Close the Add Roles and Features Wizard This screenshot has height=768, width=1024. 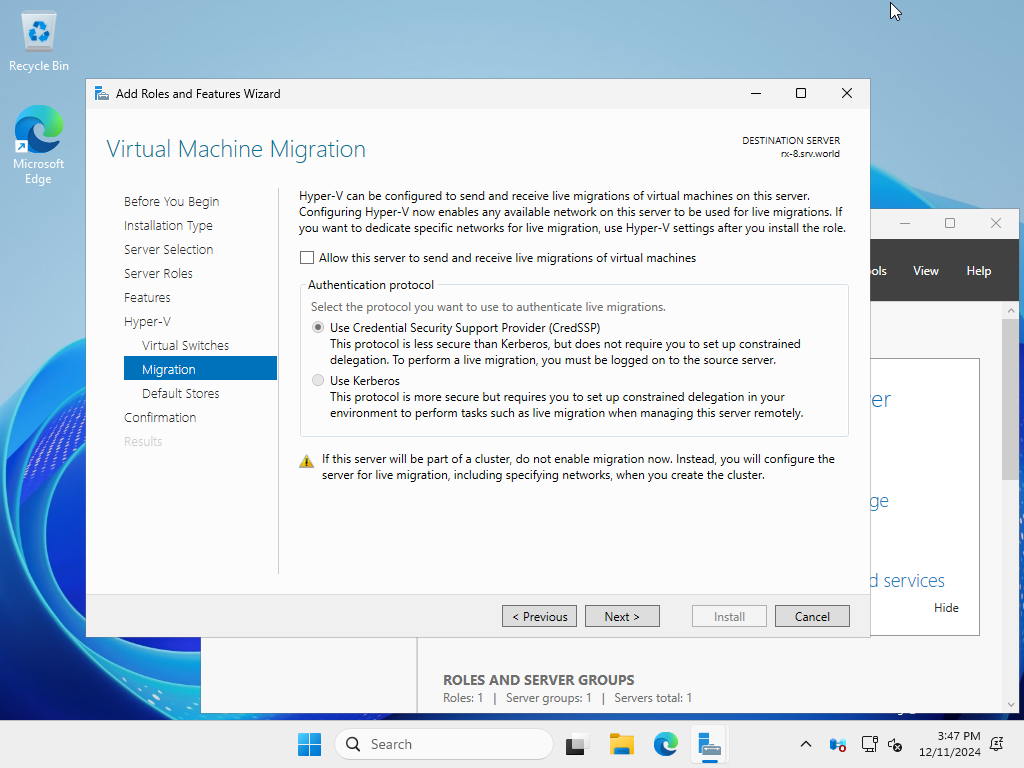point(846,93)
